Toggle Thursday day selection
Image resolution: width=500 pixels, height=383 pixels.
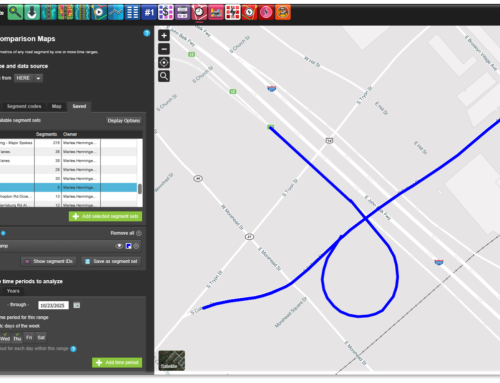point(17,337)
